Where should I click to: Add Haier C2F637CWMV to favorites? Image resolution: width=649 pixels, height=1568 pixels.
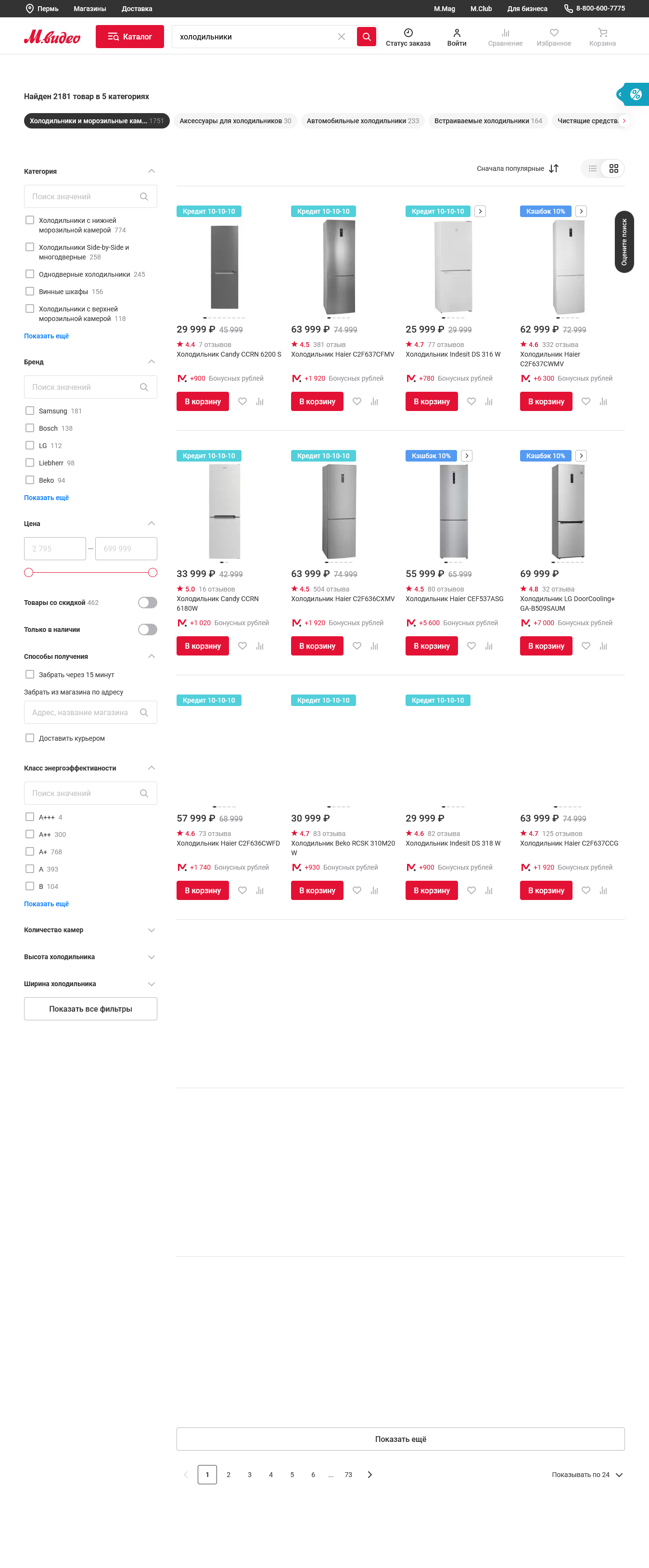point(586,401)
